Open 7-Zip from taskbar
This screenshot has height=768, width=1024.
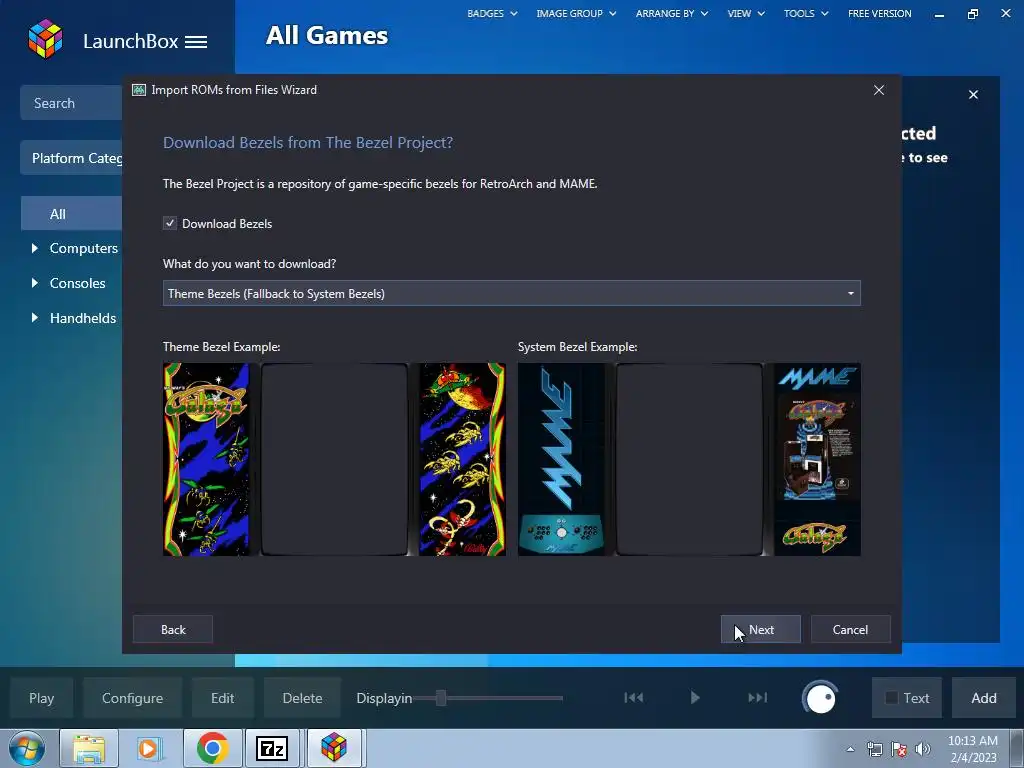pyautogui.click(x=272, y=748)
